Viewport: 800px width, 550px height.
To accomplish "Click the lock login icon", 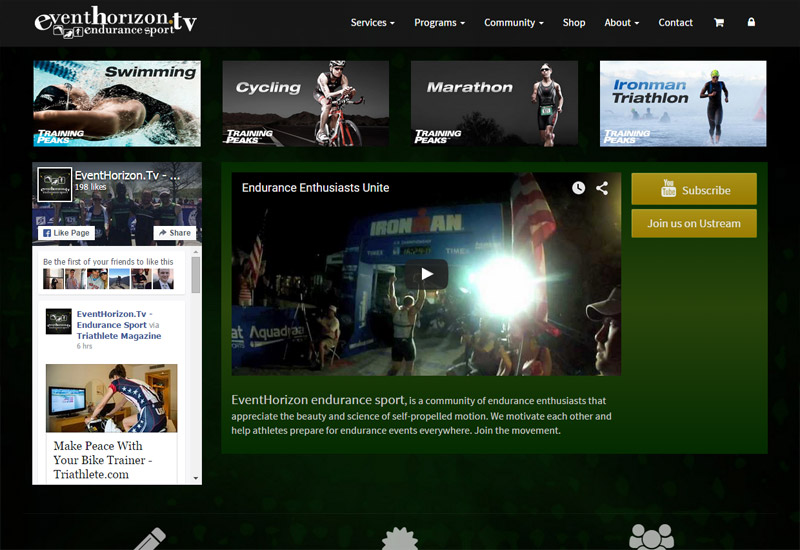I will coord(751,22).
